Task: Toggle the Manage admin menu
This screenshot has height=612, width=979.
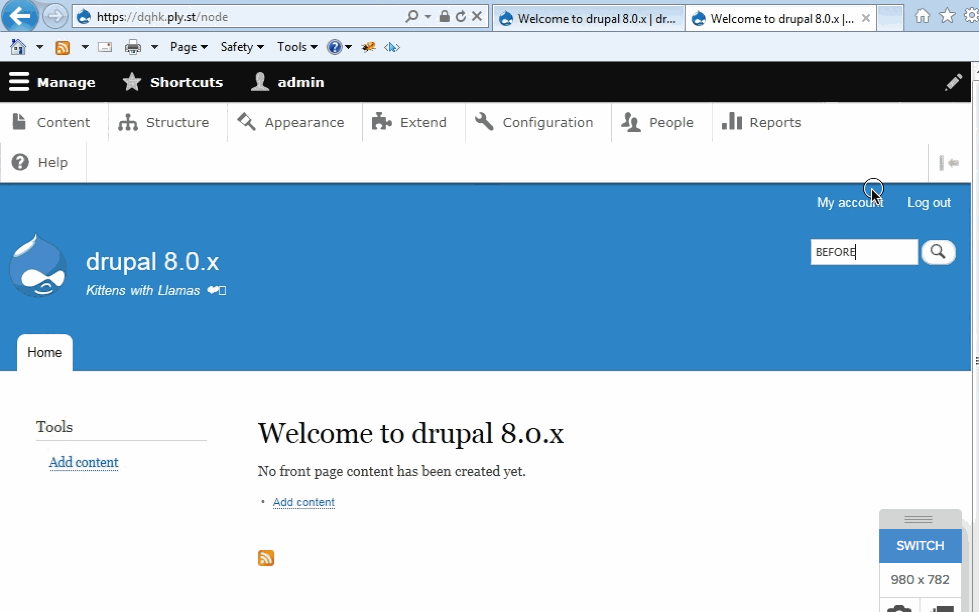Action: 52,82
